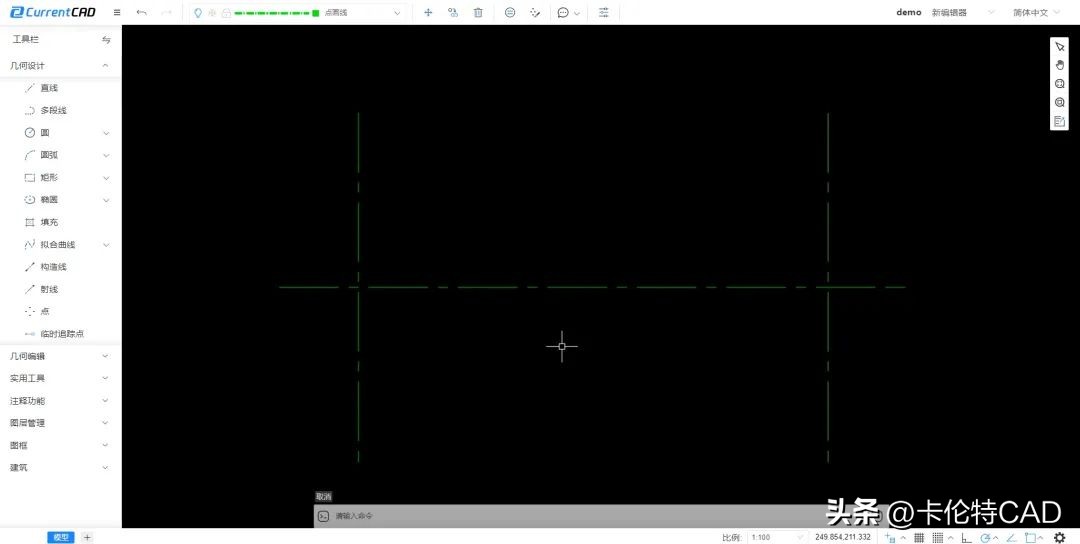Choose the arrow select cursor on right panel
The width and height of the screenshot is (1080, 544).
click(1059, 47)
